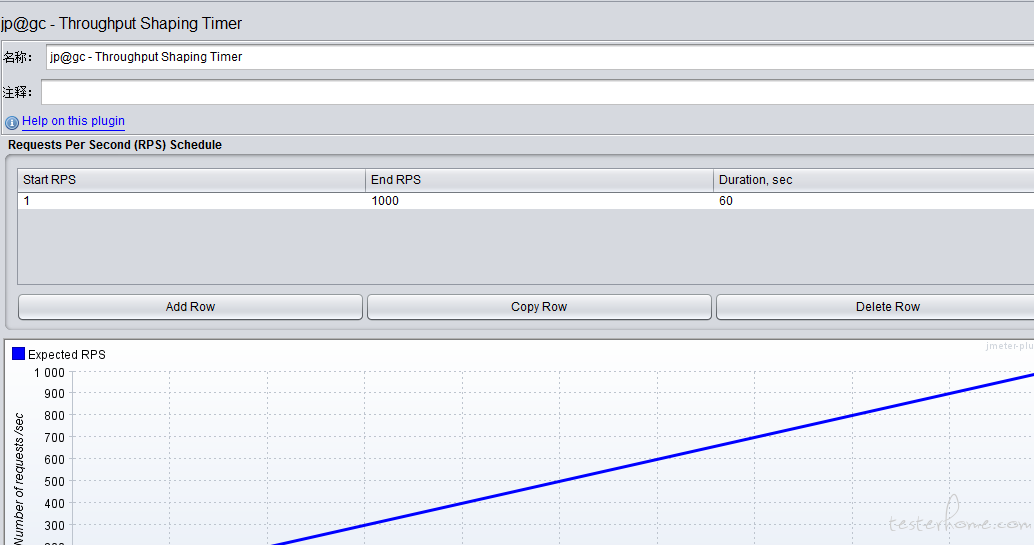This screenshot has height=545, width=1034.
Task: Click the blue info icon beside Help link
Action: tap(12, 122)
